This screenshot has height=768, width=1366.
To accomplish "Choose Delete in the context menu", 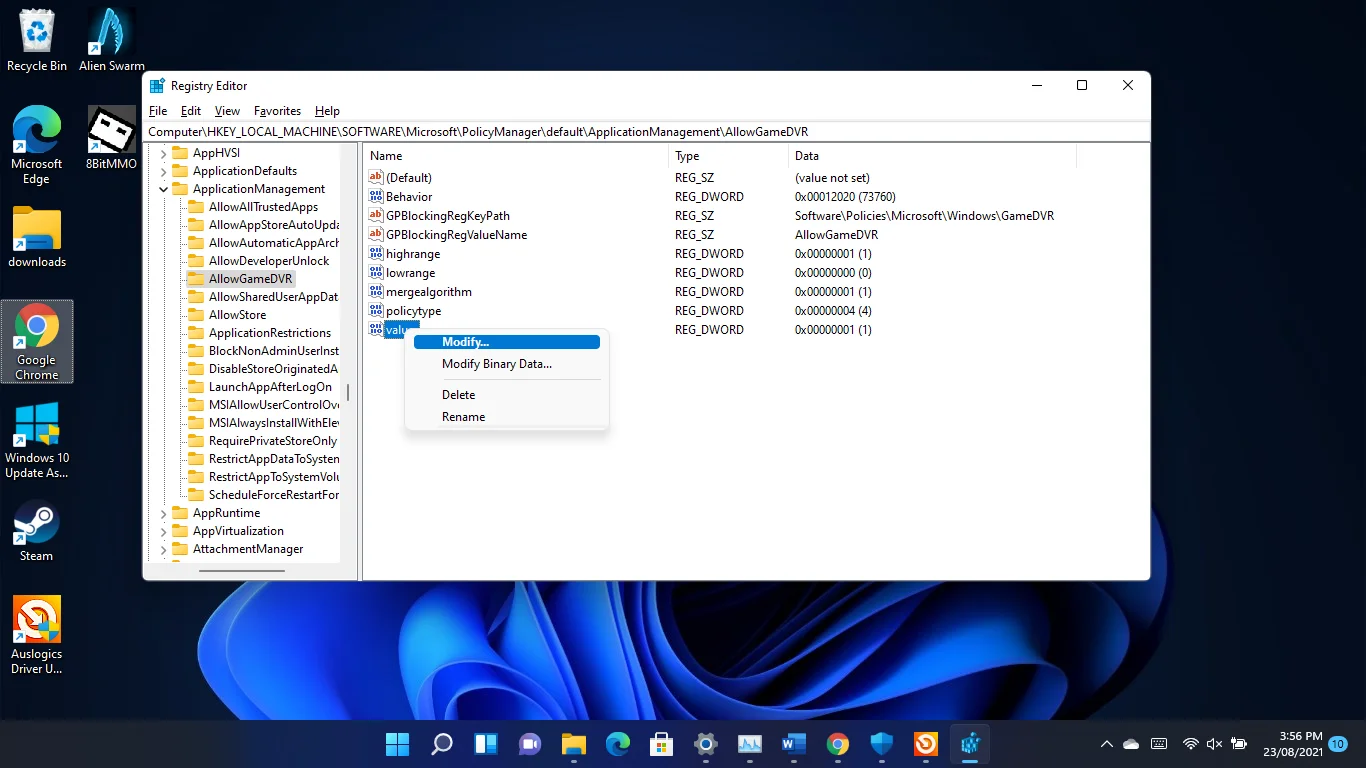I will click(x=507, y=395).
